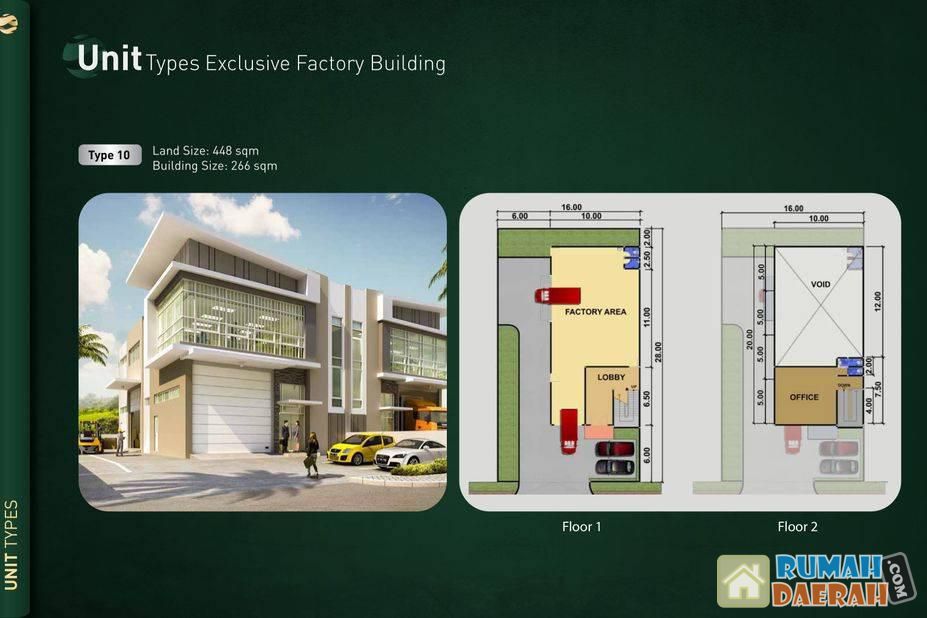The height and width of the screenshot is (618, 927).
Task: Click the Building Size 266 sqm text
Action: pos(214,166)
